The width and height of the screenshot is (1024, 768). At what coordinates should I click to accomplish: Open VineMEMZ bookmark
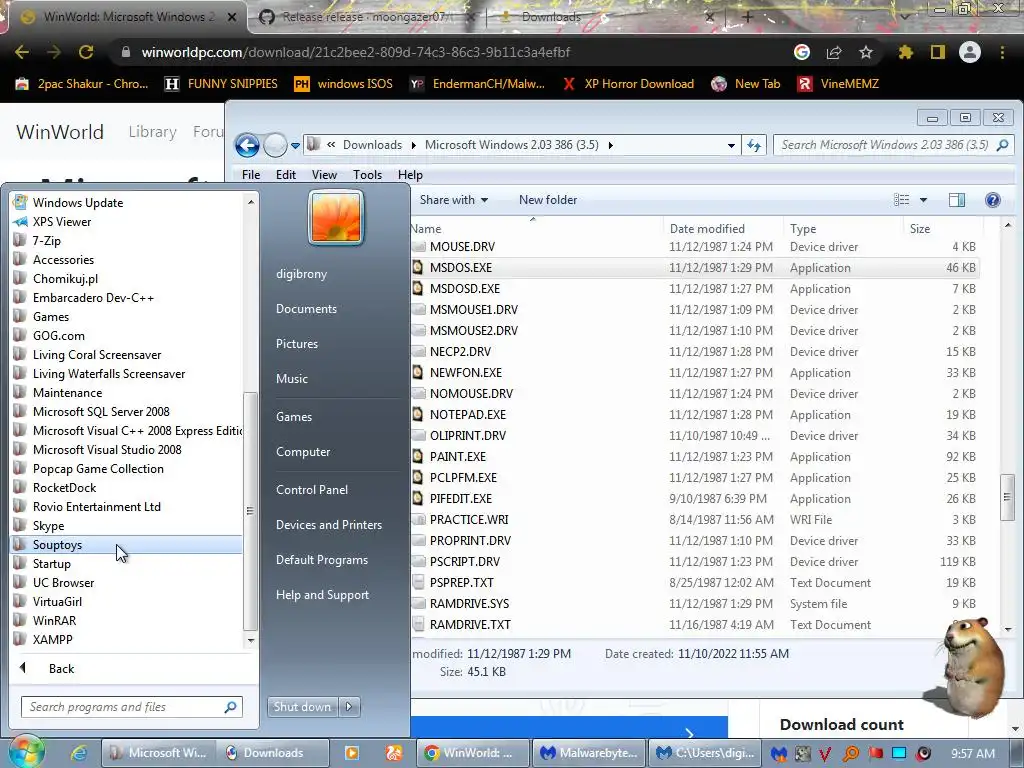(x=839, y=84)
